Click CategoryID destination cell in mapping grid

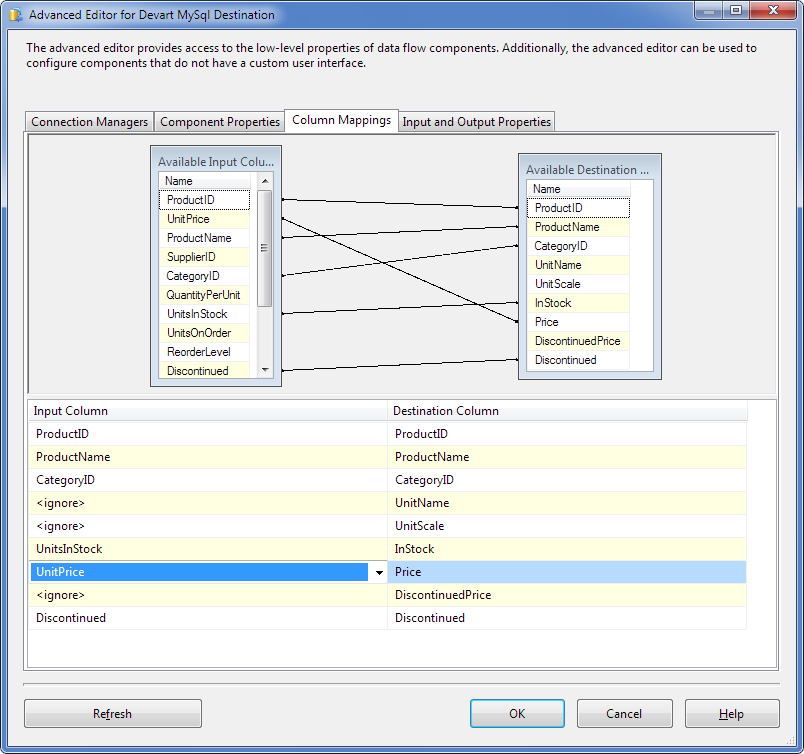[x=567, y=480]
